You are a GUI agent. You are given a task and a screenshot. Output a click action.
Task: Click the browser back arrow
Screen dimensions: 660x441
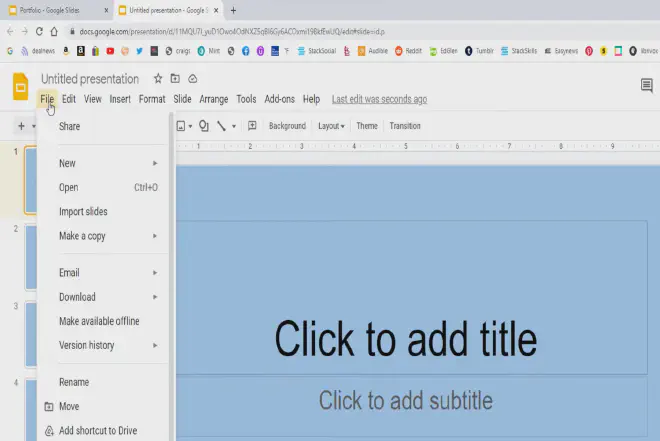coord(10,32)
